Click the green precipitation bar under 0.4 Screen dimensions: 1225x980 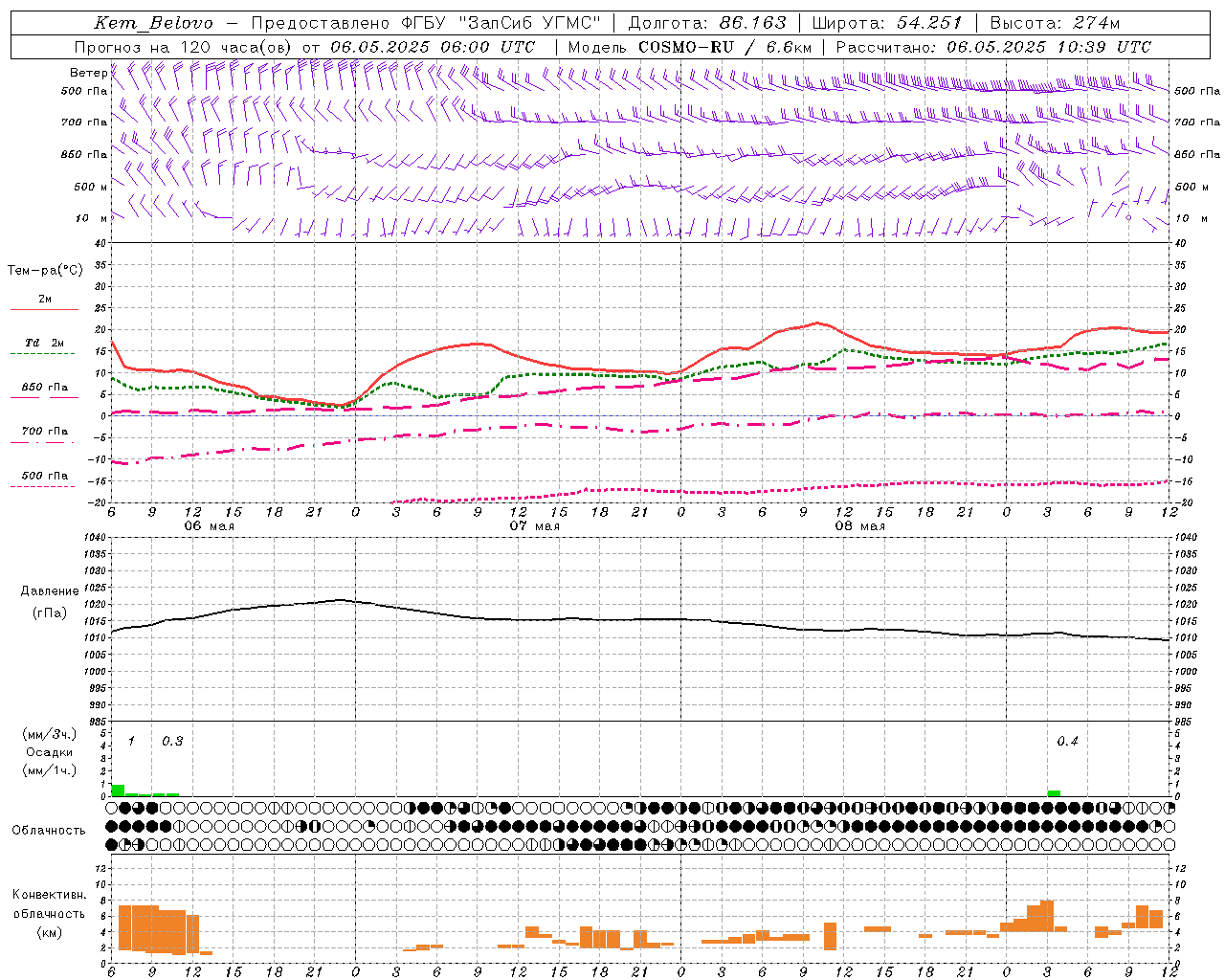pyautogui.click(x=1054, y=793)
